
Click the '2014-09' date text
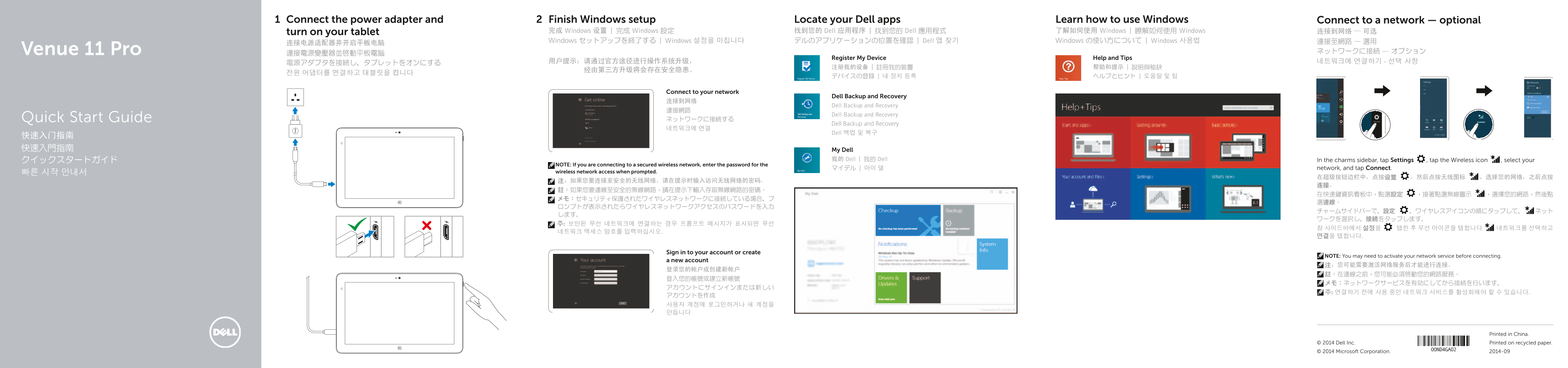(1499, 351)
